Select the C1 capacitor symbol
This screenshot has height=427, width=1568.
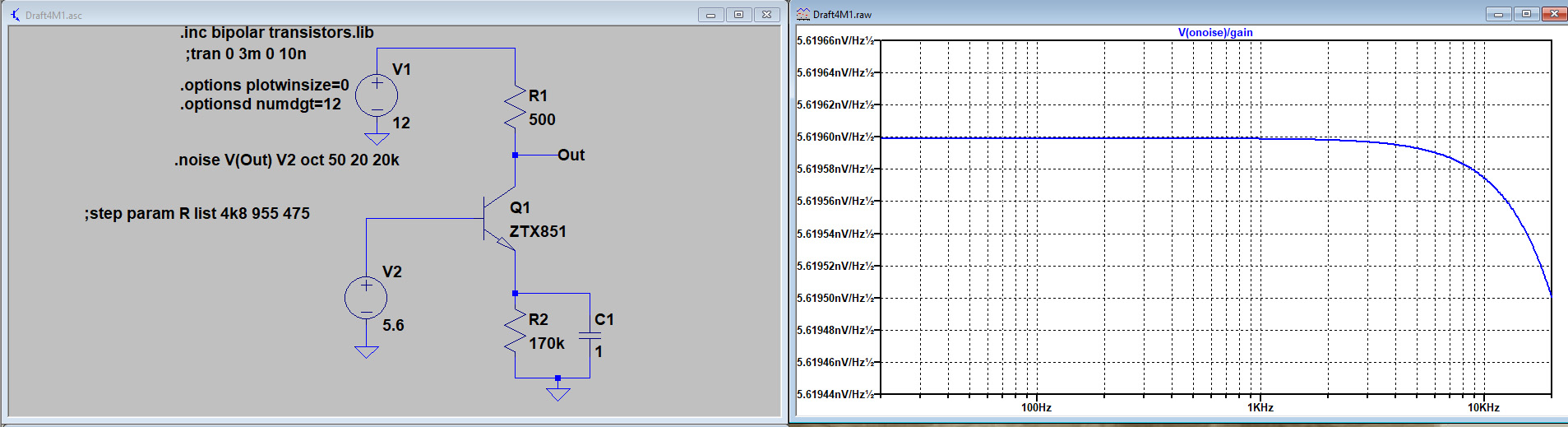point(590,335)
